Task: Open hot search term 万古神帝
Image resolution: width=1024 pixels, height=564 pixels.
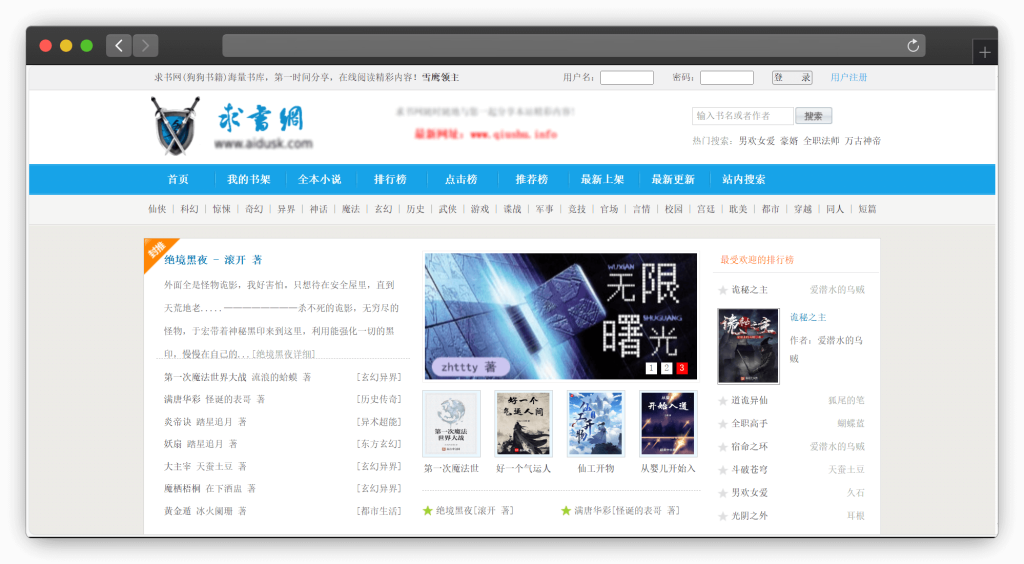Action: (863, 141)
